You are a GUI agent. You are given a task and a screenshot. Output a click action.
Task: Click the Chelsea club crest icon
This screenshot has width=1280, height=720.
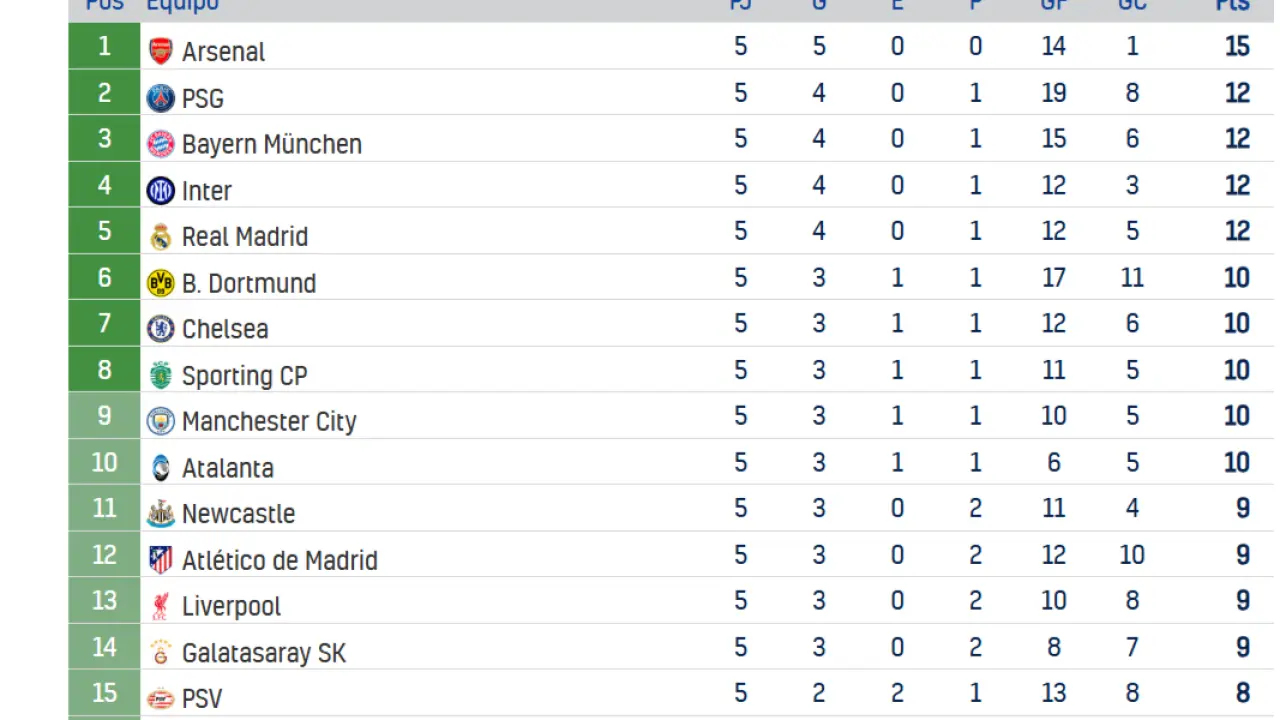click(160, 329)
